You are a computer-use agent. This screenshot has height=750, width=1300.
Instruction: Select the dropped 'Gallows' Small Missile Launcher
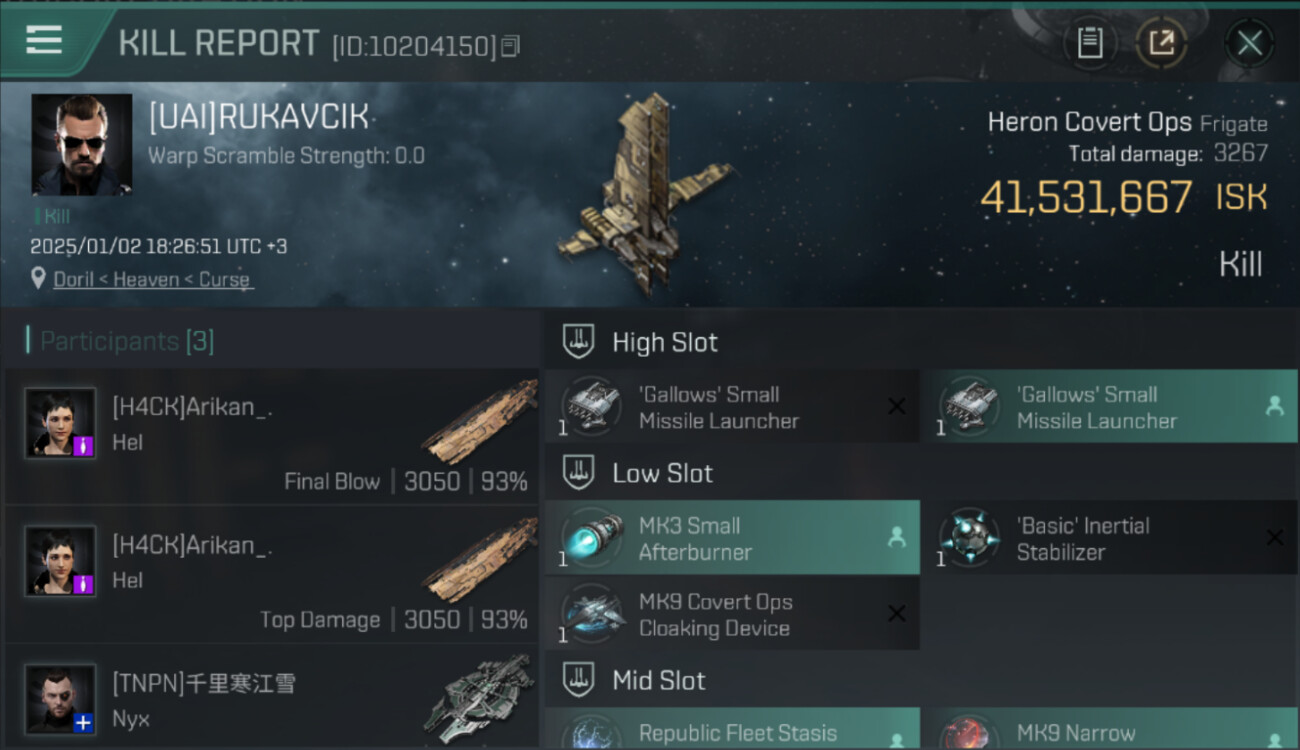click(1109, 406)
